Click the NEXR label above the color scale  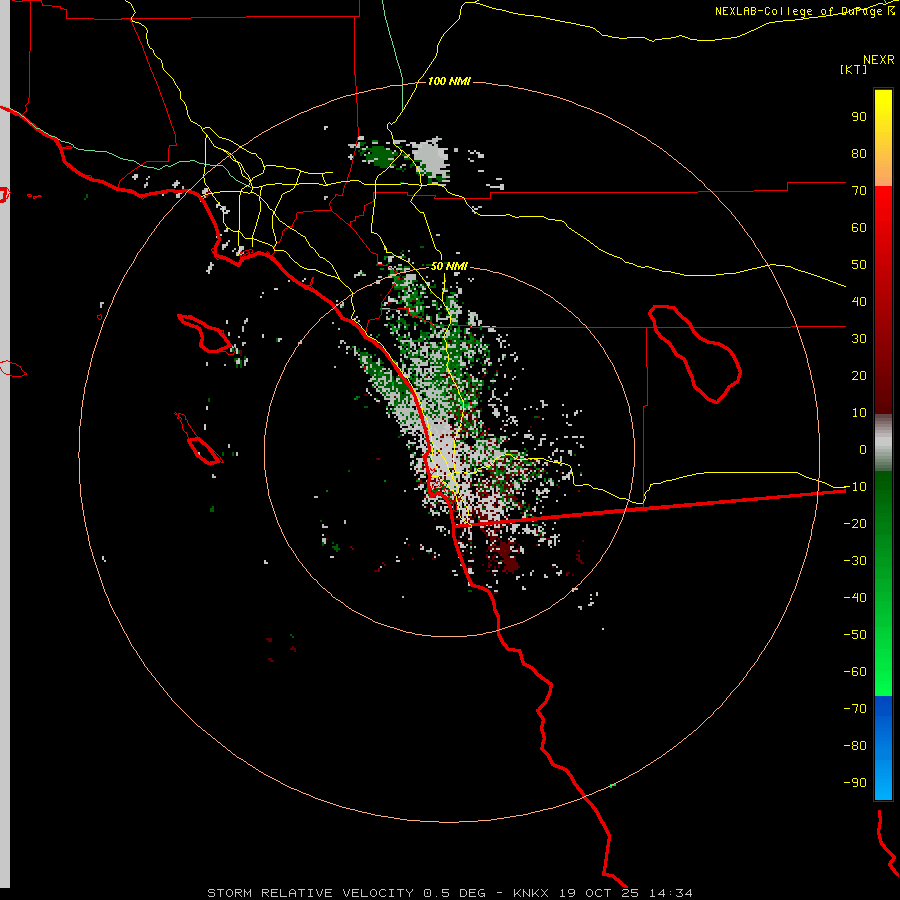click(x=879, y=60)
